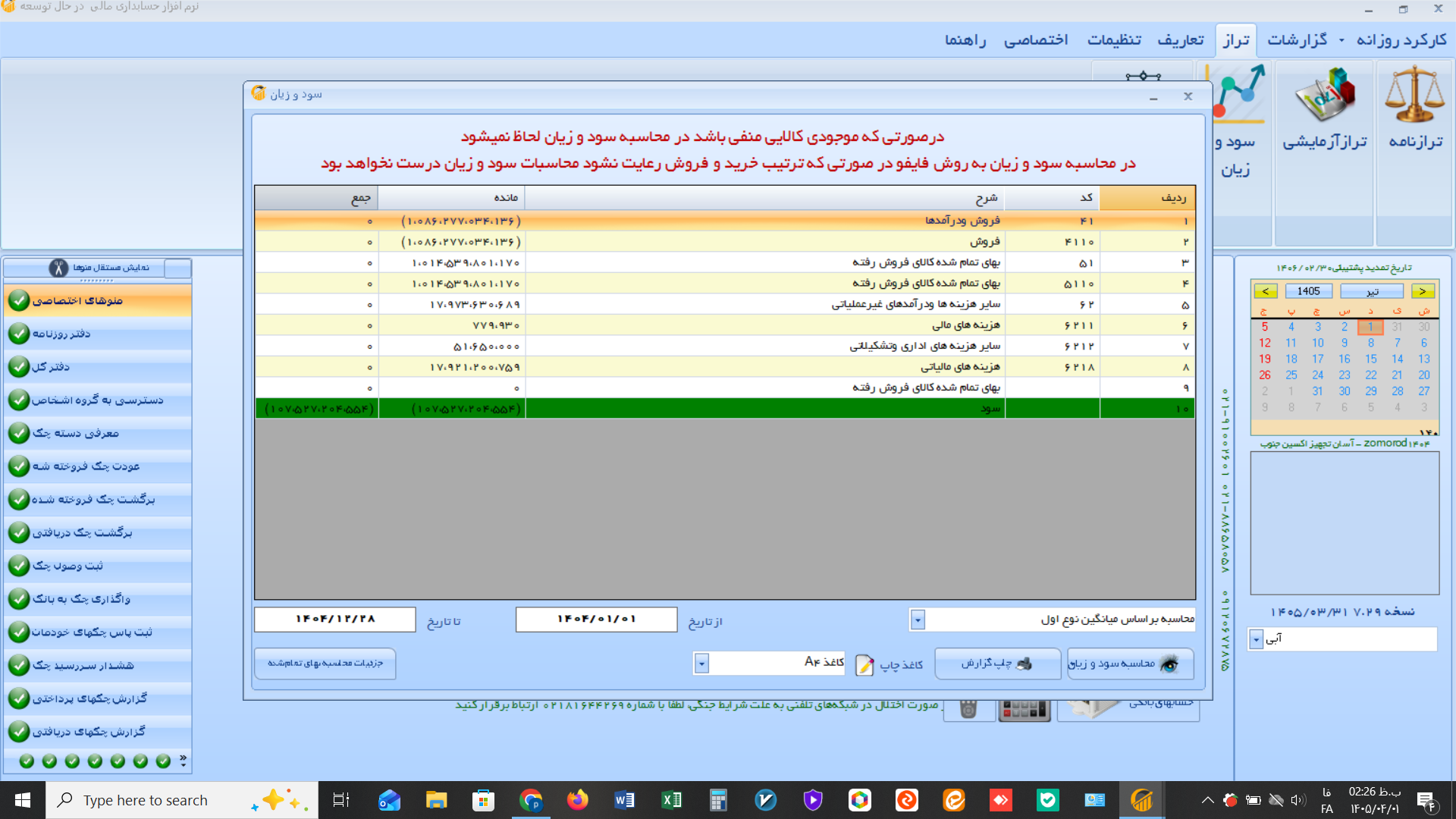Click the شرح column header
The width and height of the screenshot is (1456, 819).
(x=764, y=198)
